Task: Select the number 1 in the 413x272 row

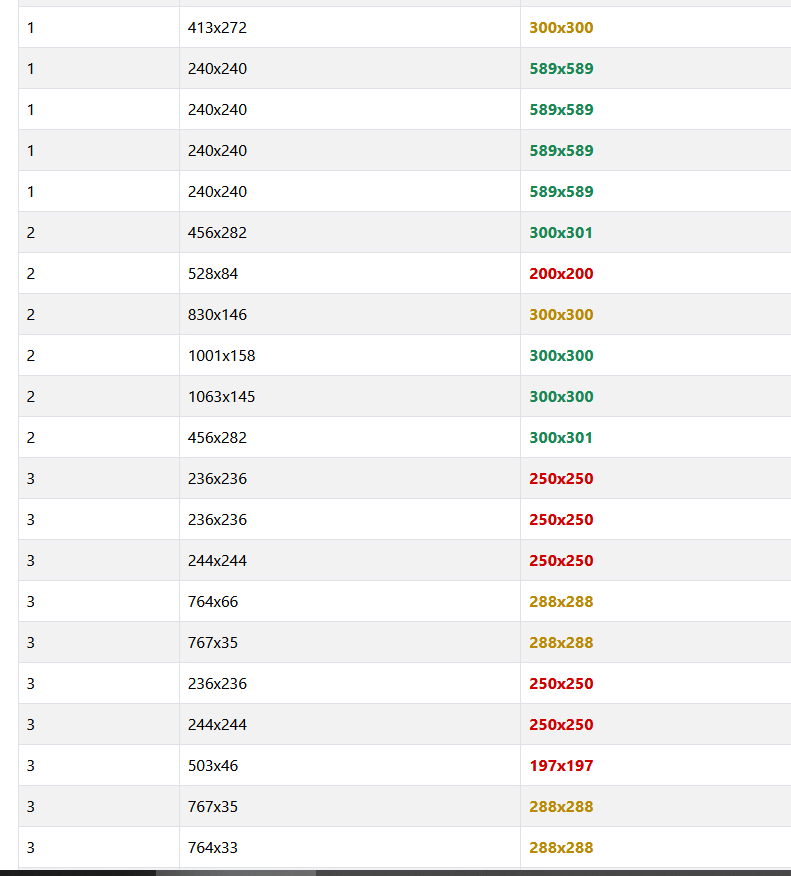Action: (x=31, y=28)
